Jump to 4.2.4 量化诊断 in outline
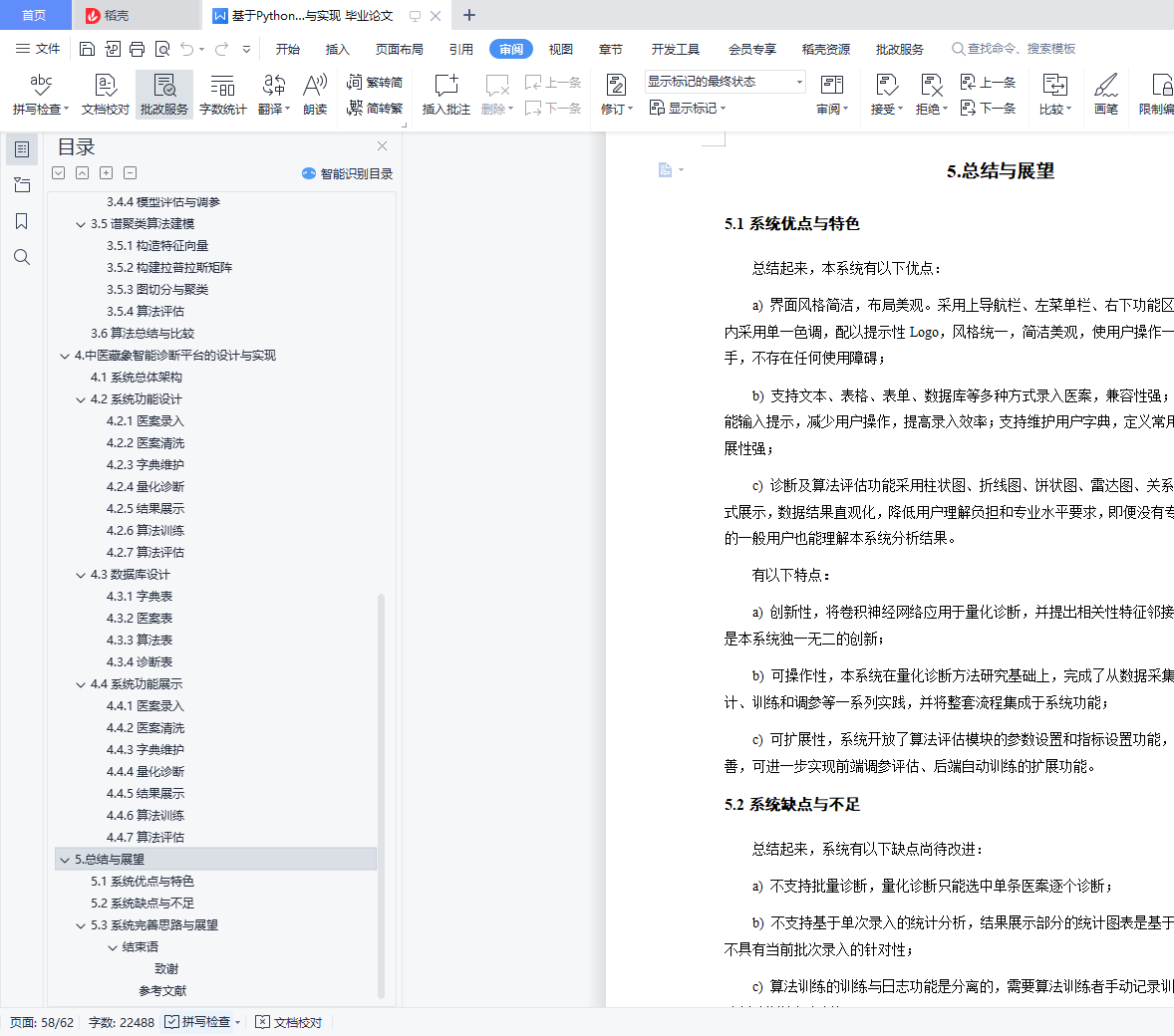 tap(146, 486)
